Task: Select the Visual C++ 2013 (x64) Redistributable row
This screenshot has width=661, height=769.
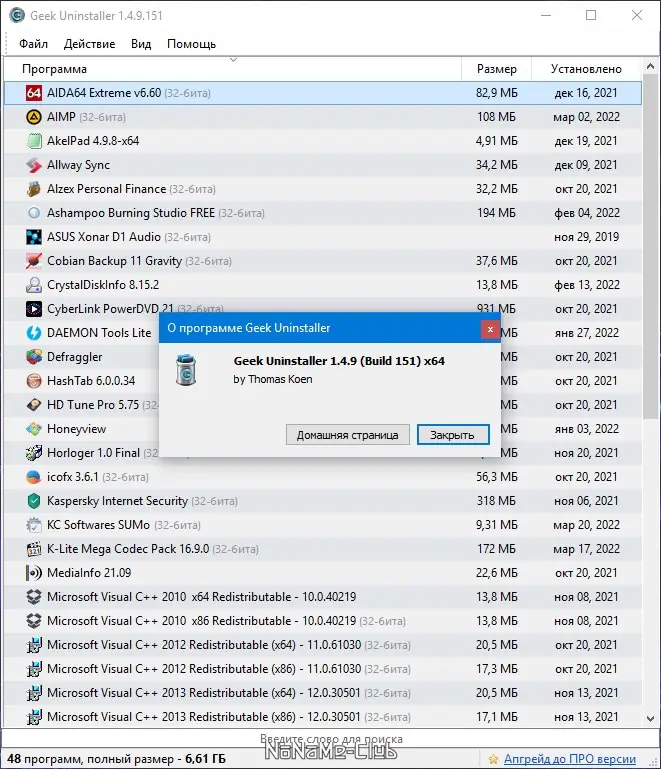Action: pyautogui.click(x=323, y=693)
